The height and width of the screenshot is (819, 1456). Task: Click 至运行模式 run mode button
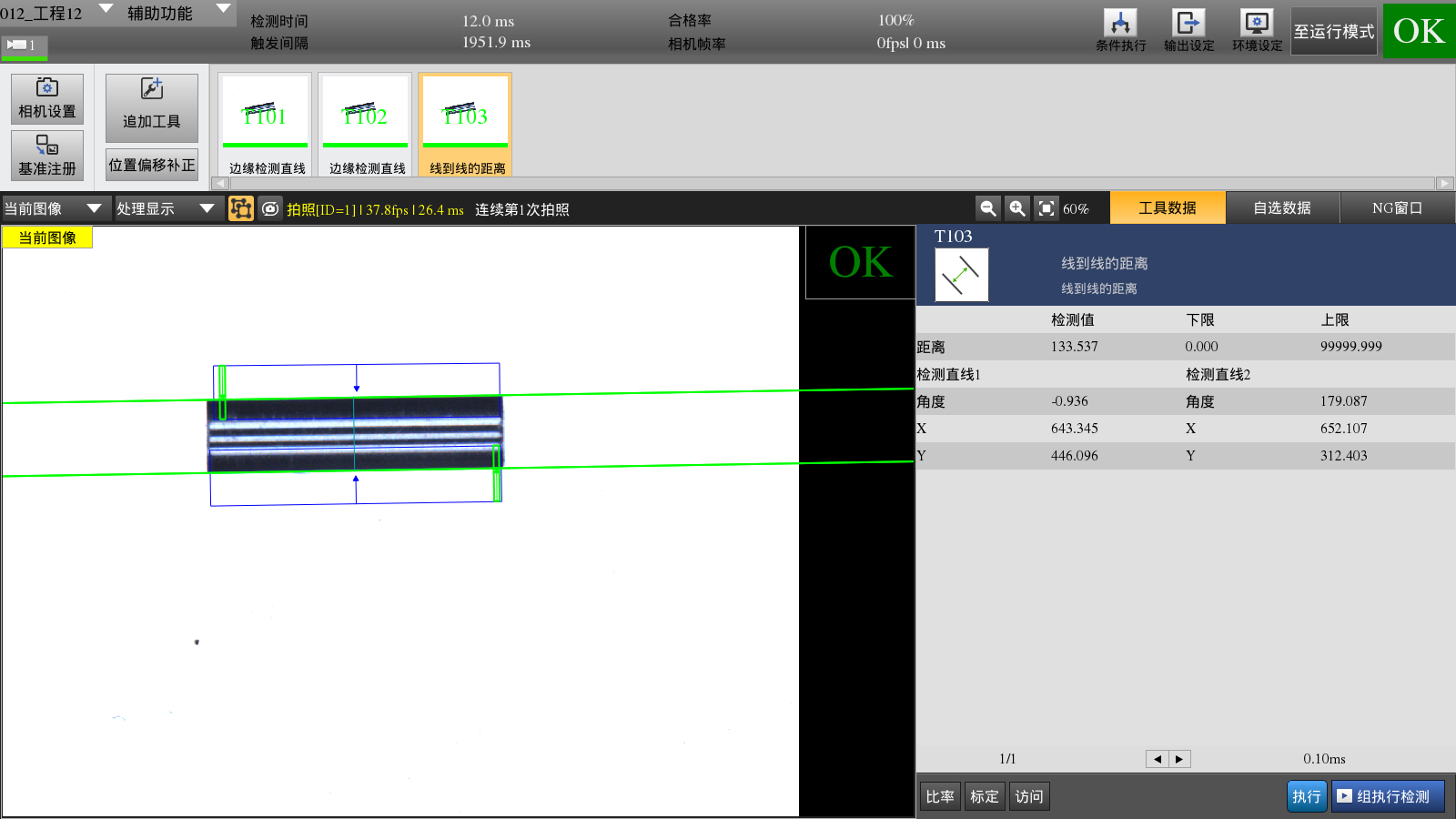[x=1333, y=31]
